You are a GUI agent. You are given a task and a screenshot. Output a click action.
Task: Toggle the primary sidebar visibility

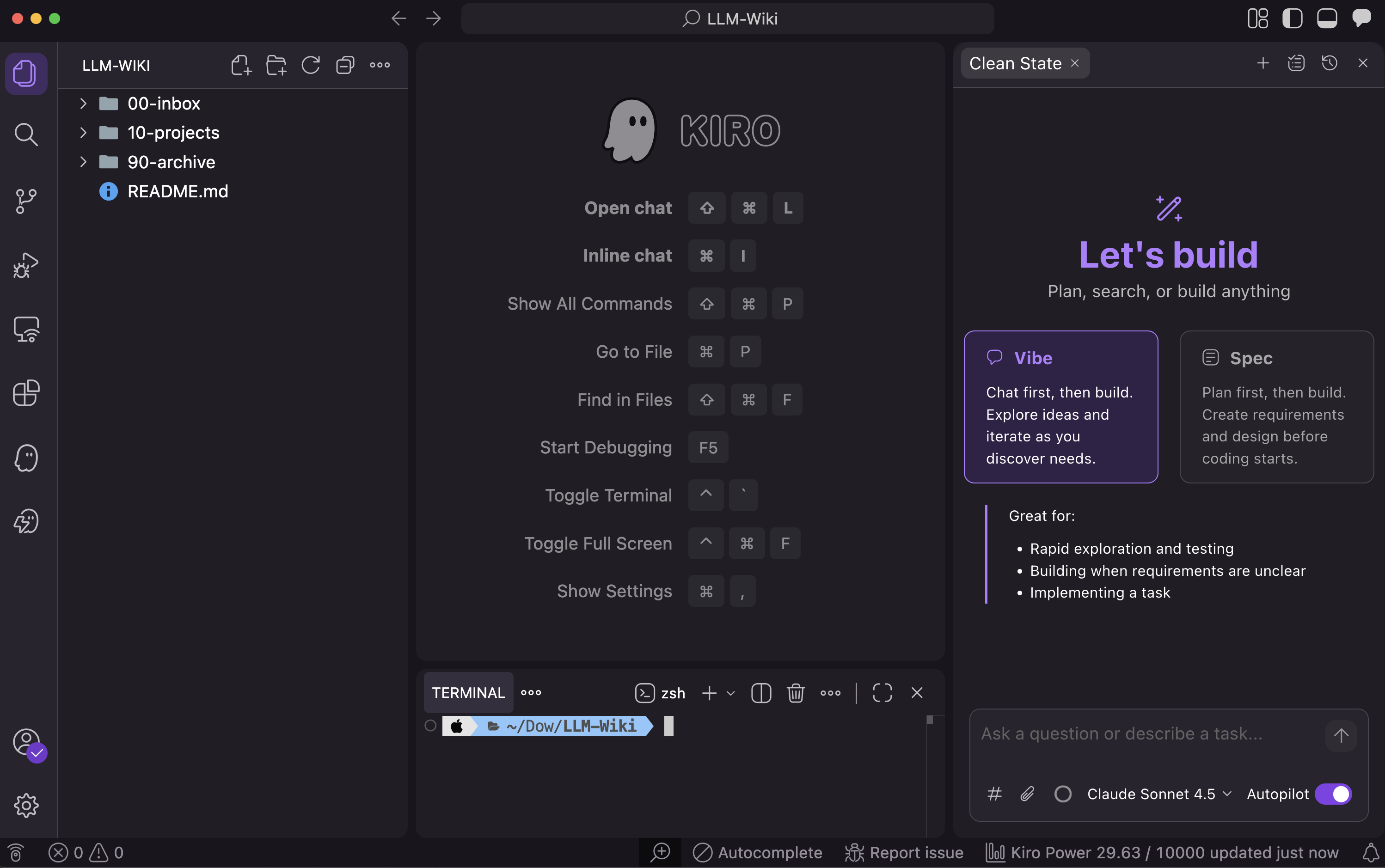click(1292, 18)
